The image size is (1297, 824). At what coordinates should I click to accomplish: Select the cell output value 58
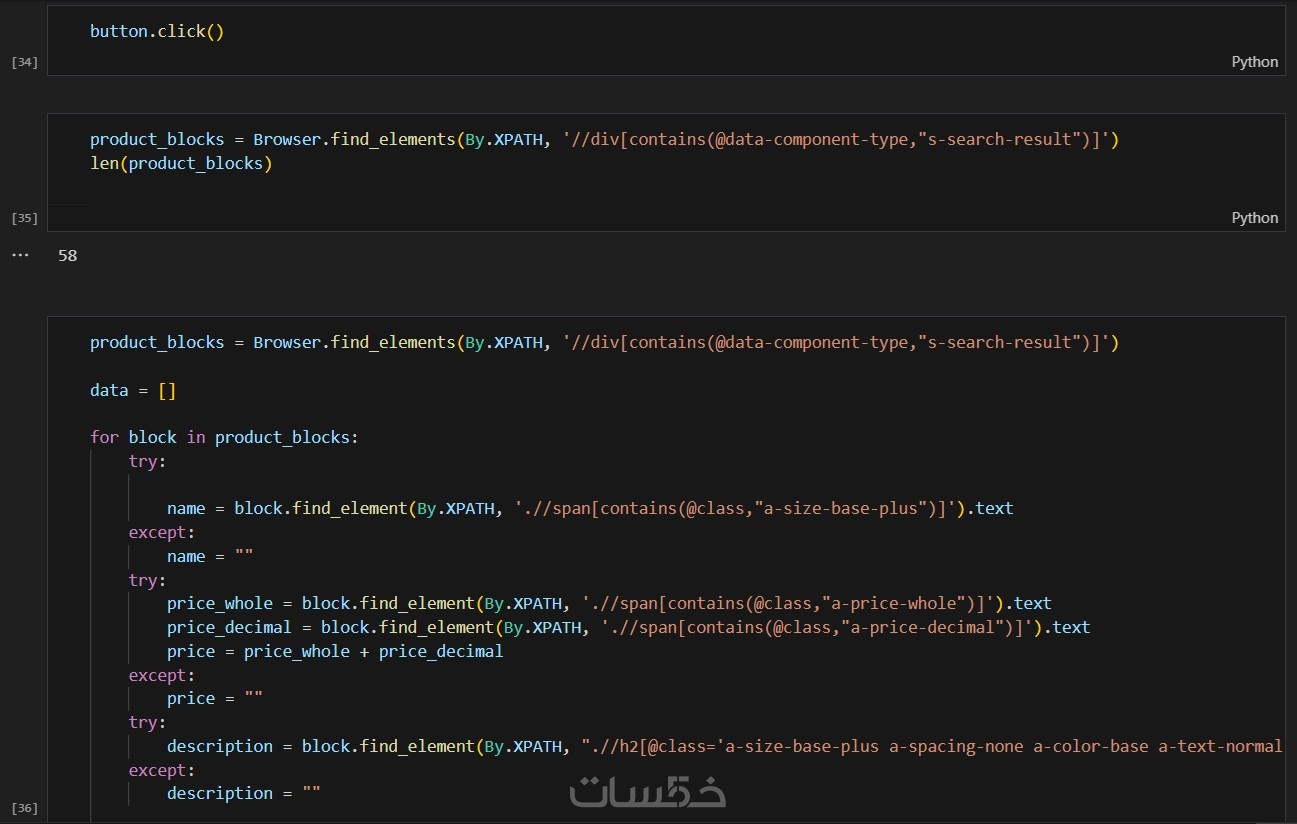pos(67,256)
